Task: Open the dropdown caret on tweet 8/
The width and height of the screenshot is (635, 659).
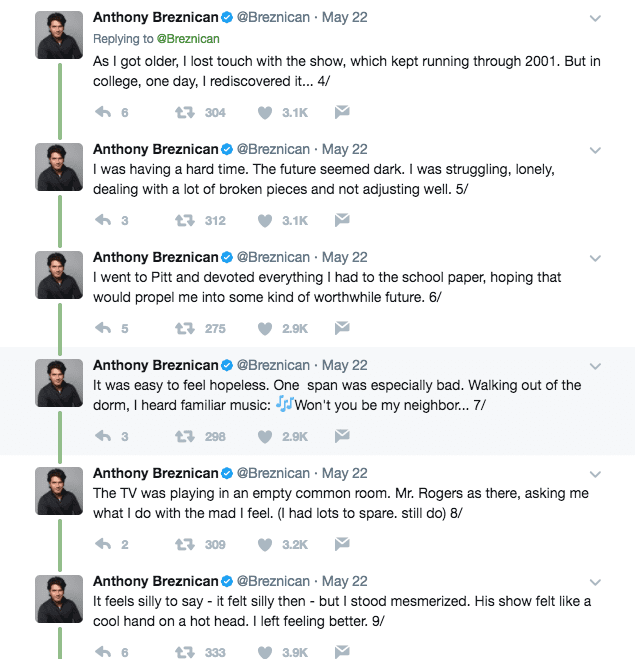Action: [595, 474]
